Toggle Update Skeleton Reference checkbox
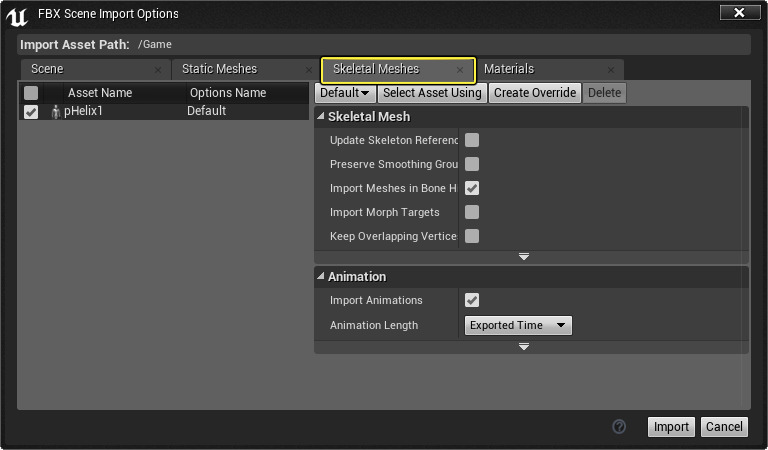This screenshot has width=768, height=450. [472, 140]
